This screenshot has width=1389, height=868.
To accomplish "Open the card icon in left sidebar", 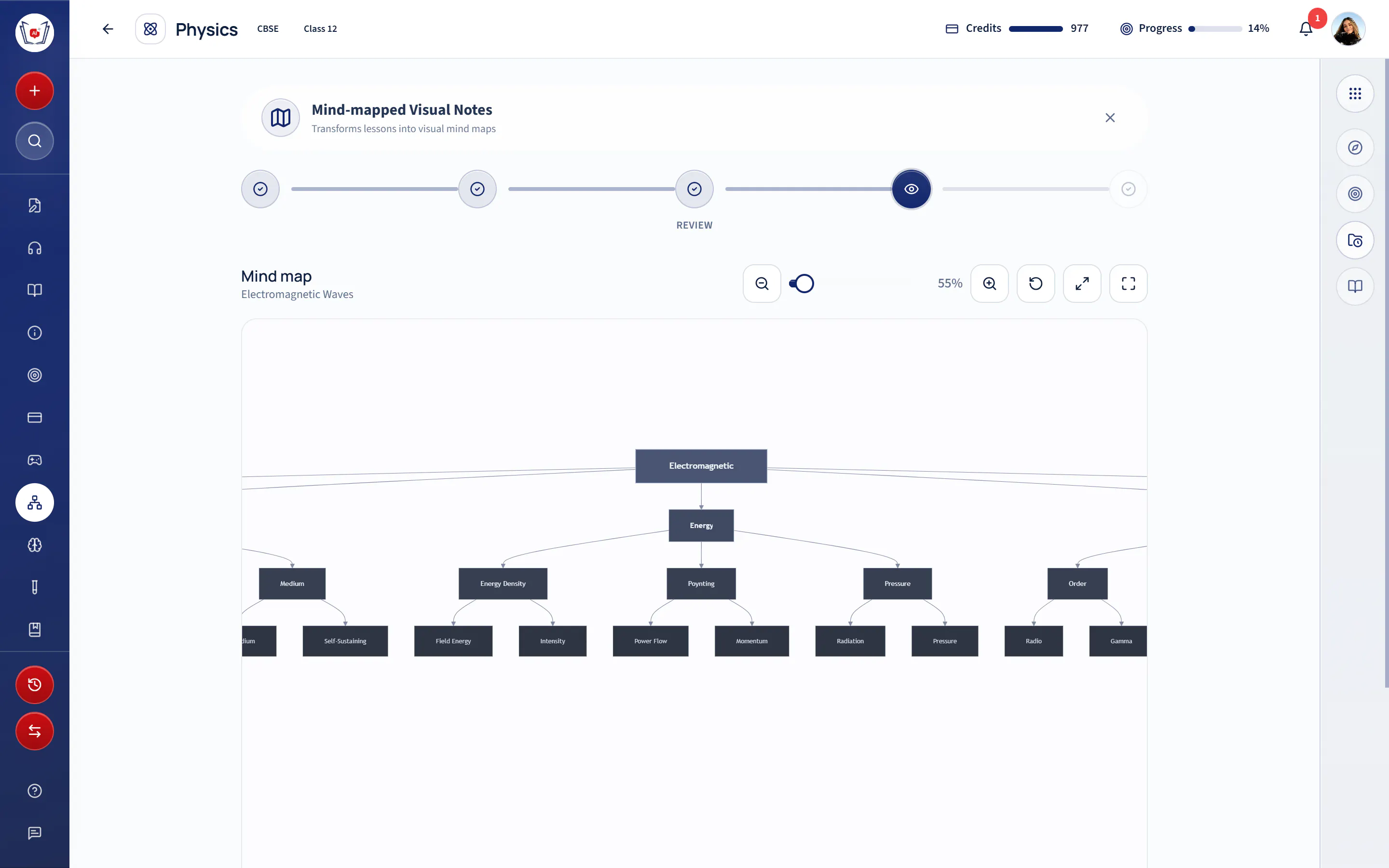I will click(x=34, y=417).
